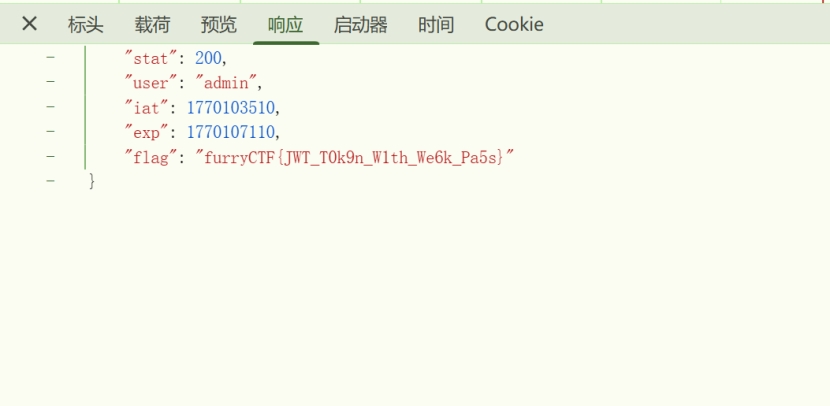This screenshot has height=406, width=830.
Task: Switch to the 标头 tab
Action: pos(86,25)
